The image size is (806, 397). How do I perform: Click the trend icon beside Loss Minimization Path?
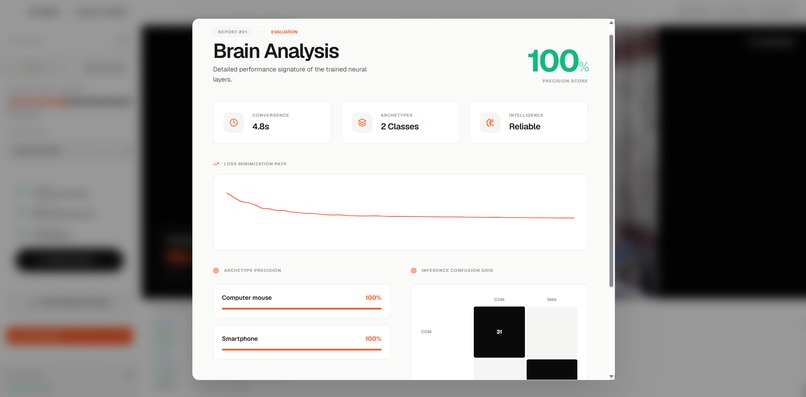(216, 164)
